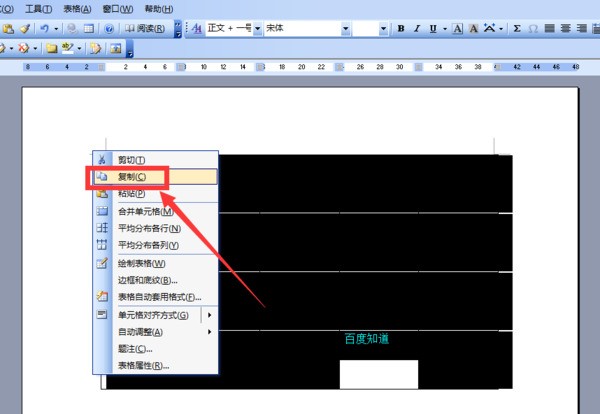Click the Insert Hyperlink globe icon

tap(71, 29)
